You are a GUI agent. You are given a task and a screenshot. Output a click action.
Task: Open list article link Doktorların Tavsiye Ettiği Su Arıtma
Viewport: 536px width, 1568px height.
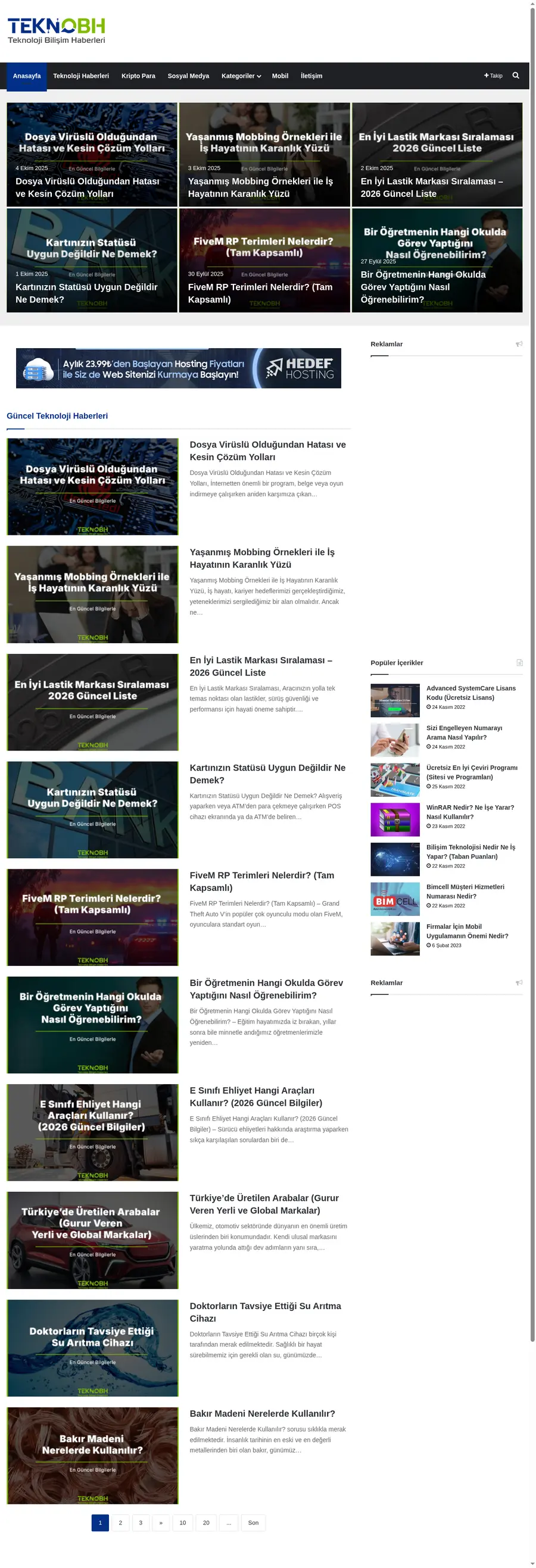tap(266, 1312)
